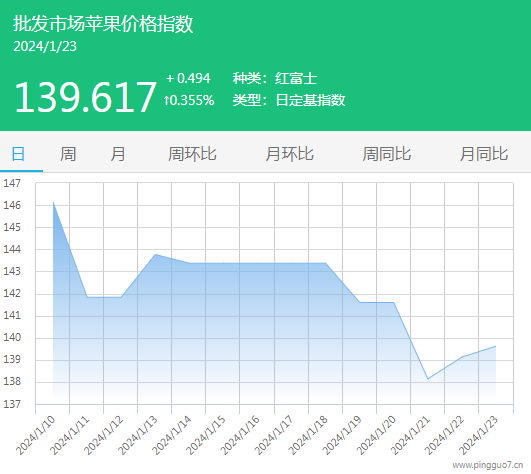Click the www.pingguo7.cn watermark link

[x=487, y=465]
